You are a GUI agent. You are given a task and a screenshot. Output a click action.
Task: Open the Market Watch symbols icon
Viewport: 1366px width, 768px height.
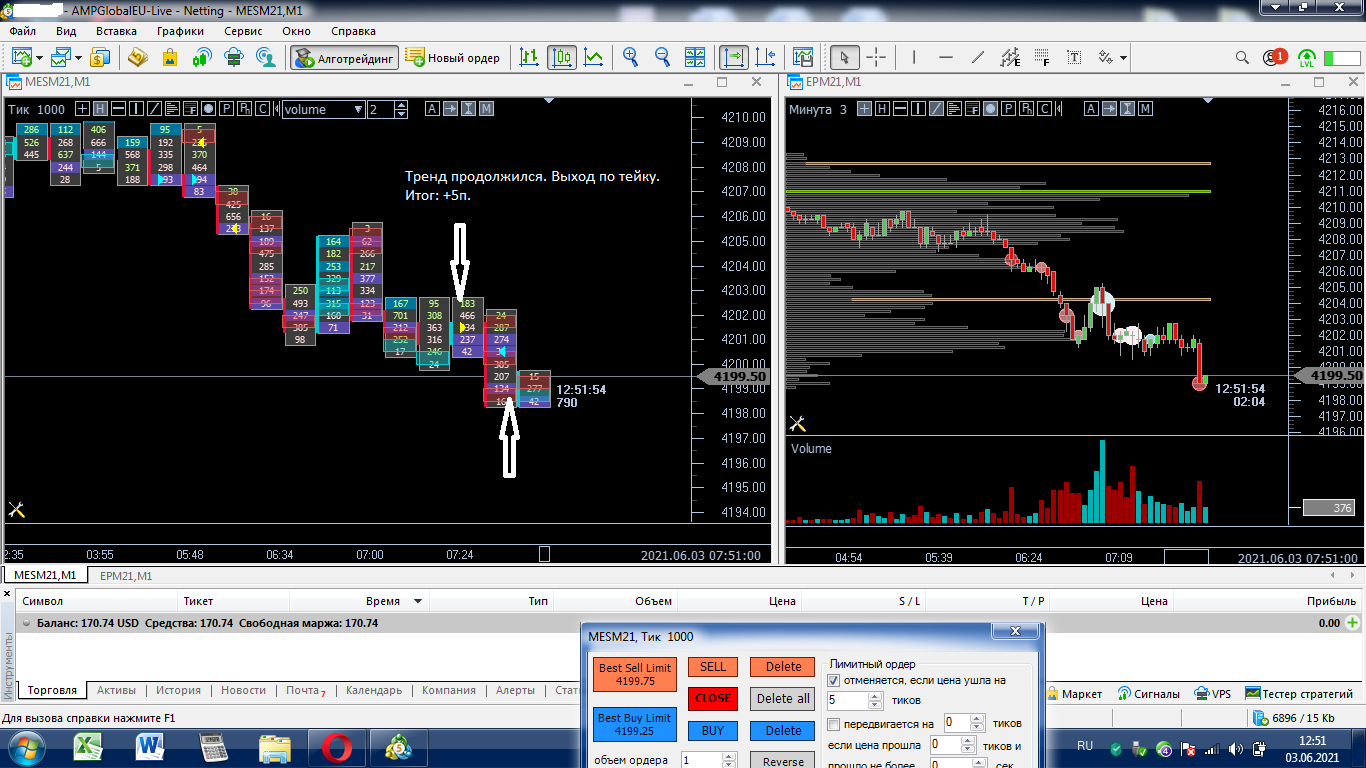click(x=102, y=57)
